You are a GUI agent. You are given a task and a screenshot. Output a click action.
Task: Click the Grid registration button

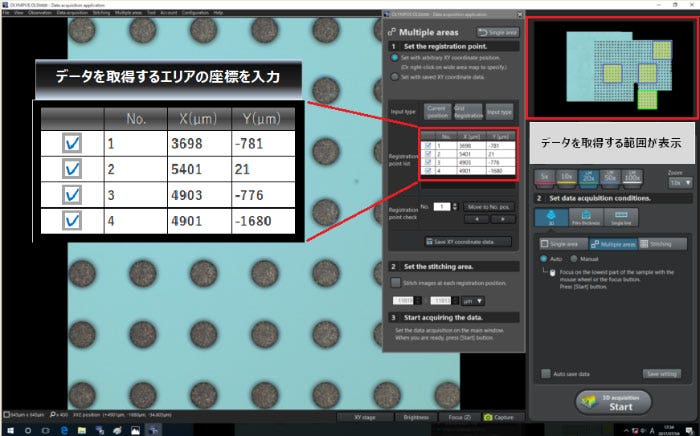468,112
